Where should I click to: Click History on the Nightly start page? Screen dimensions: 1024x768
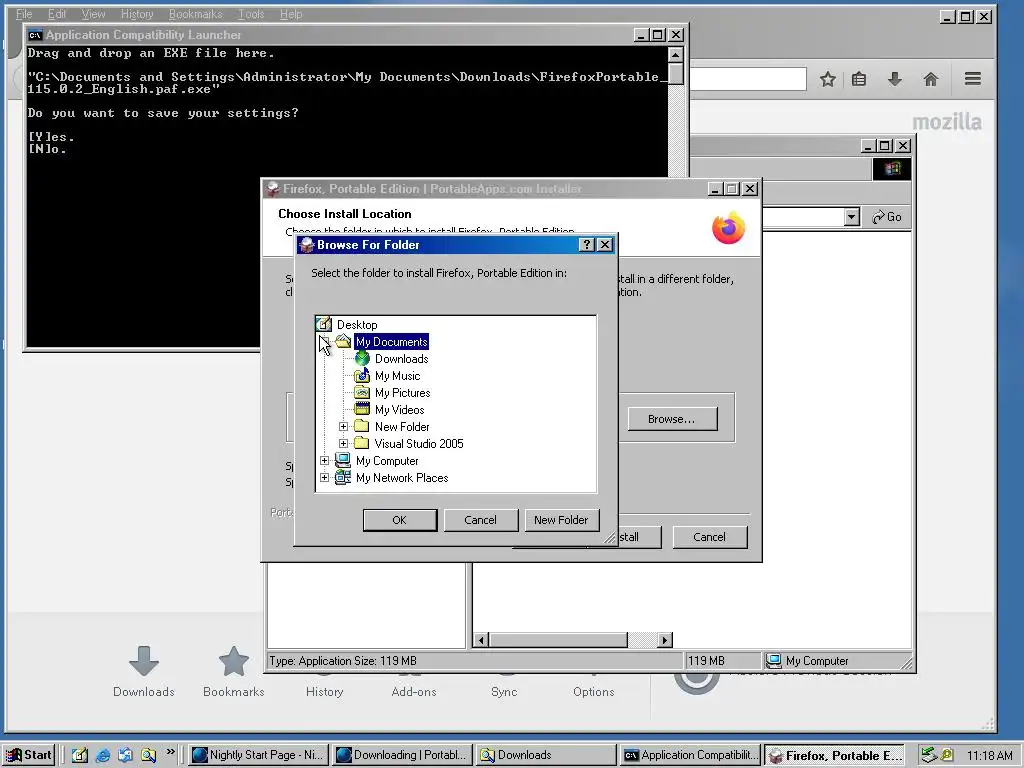coord(324,692)
